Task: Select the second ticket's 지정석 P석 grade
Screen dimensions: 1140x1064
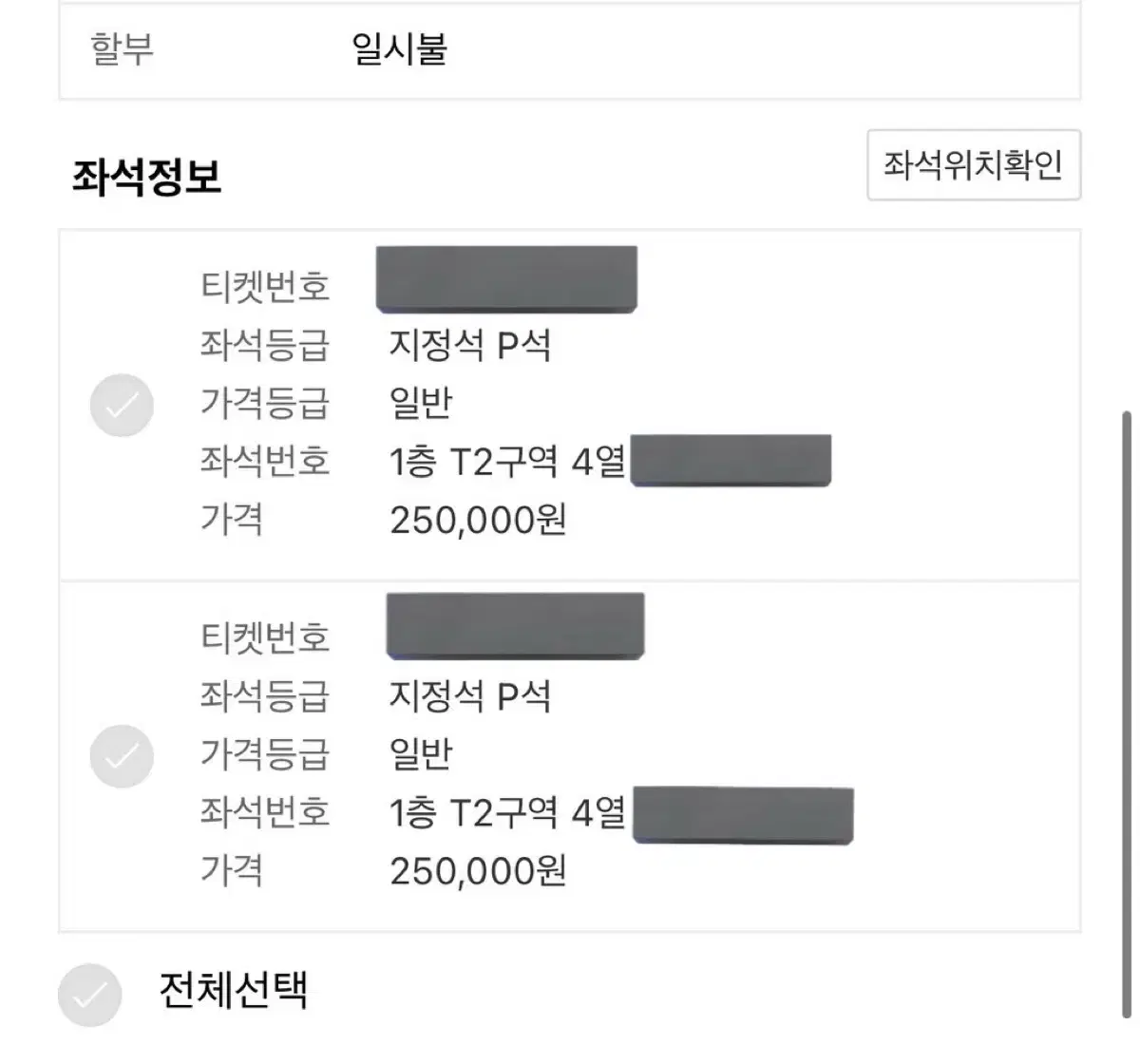Action: tap(469, 695)
